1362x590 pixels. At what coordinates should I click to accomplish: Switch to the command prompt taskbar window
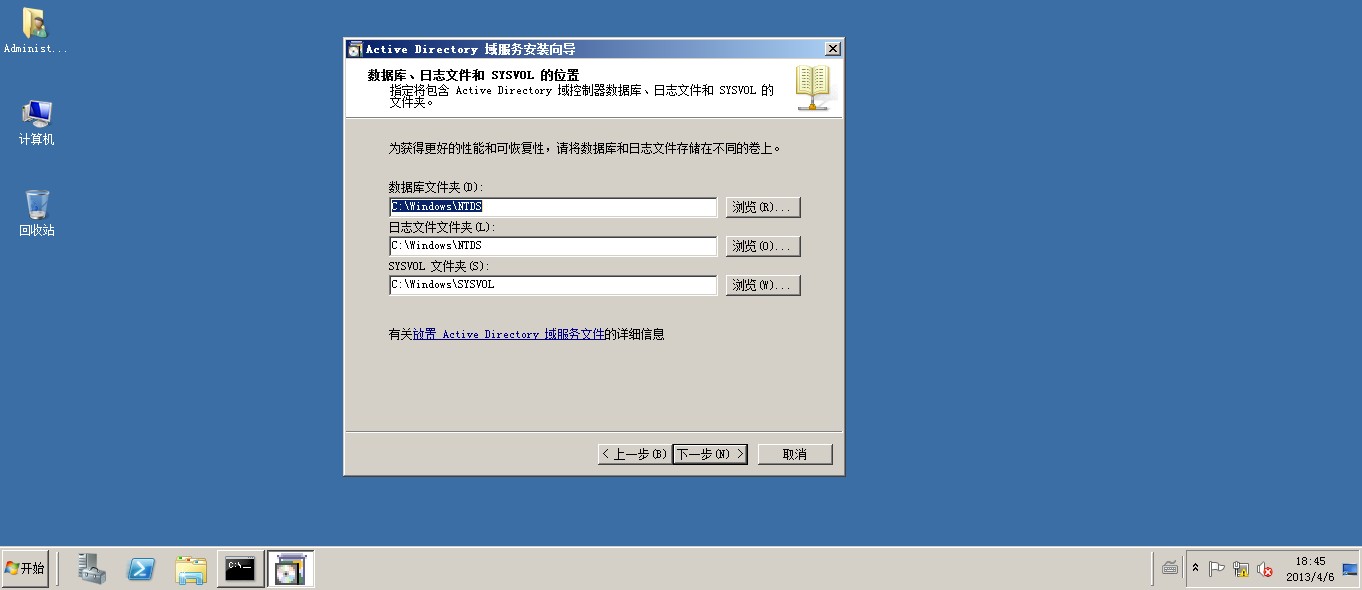click(x=240, y=568)
